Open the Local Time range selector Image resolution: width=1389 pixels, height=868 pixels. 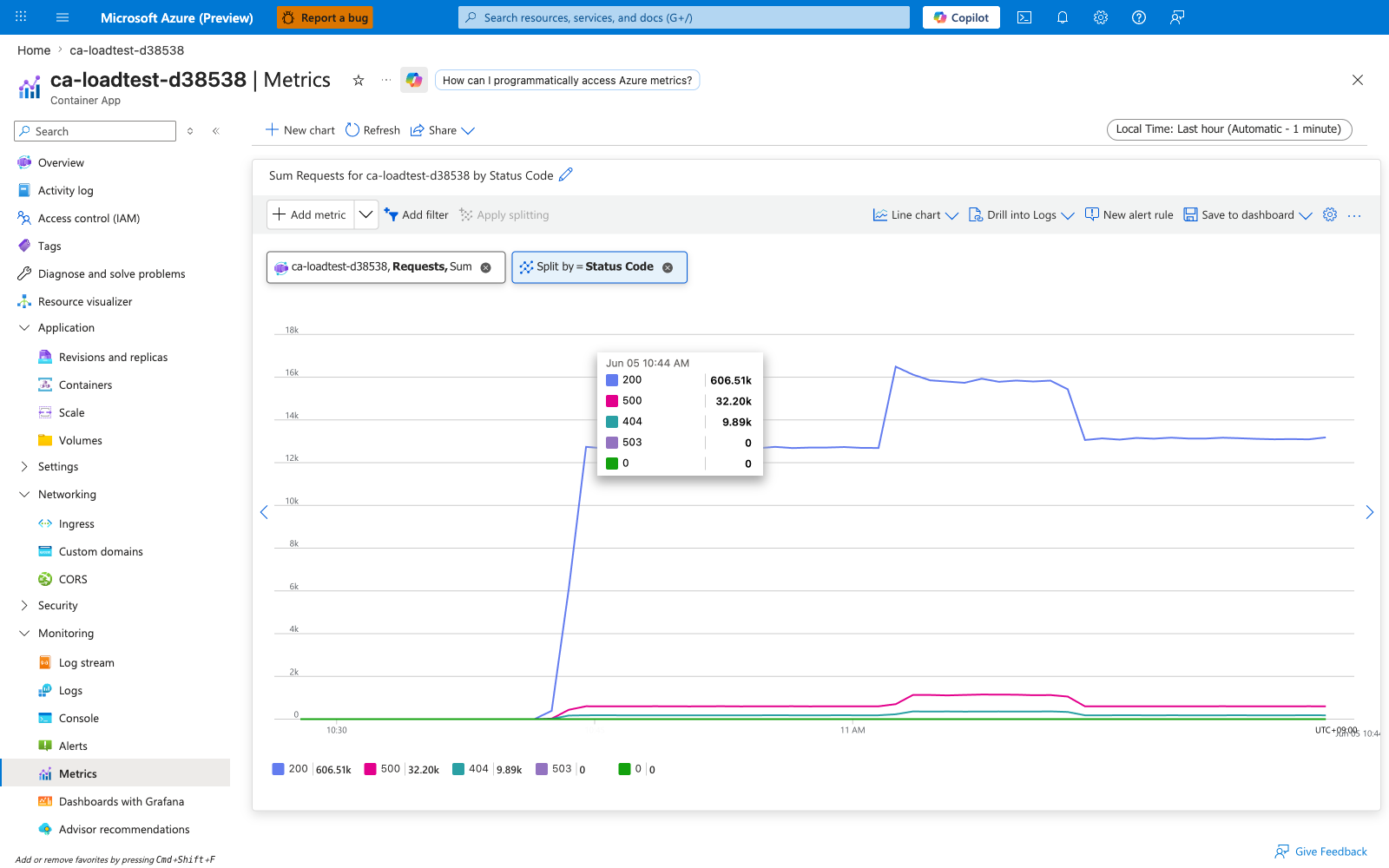point(1229,129)
